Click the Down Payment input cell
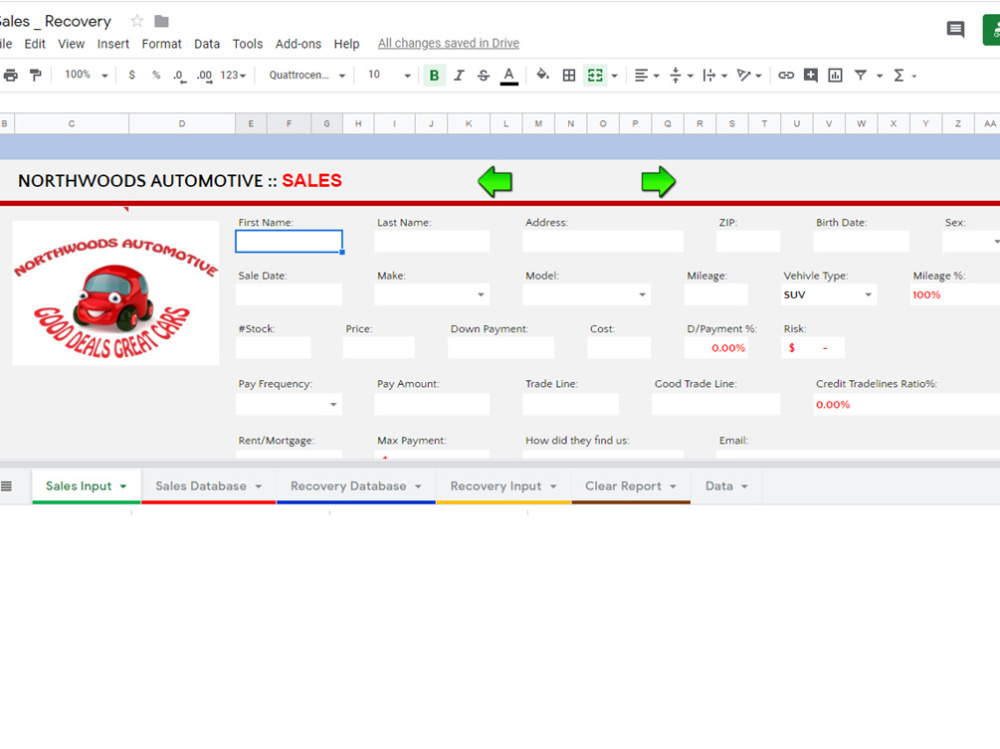Viewport: 1000px width, 749px height. tap(501, 348)
